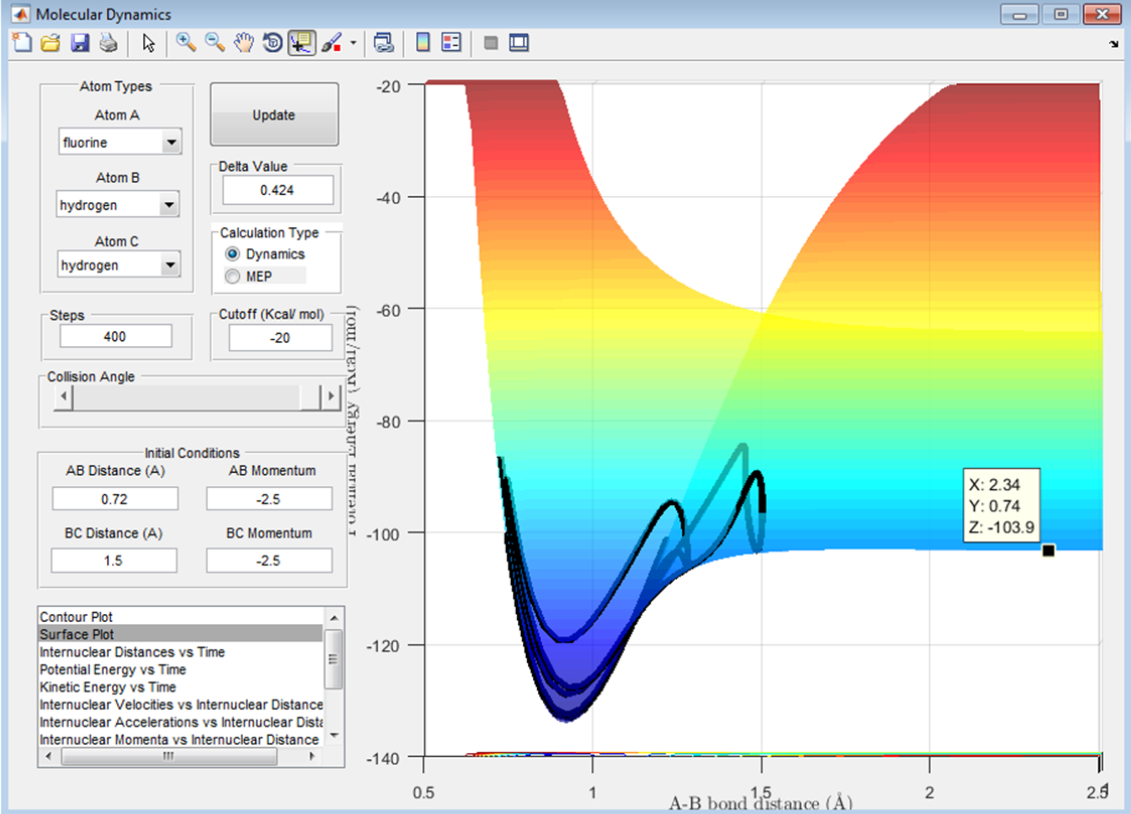Viewport: 1131px width, 814px height.
Task: Select Kinetic Energy vs Time
Action: 180,687
